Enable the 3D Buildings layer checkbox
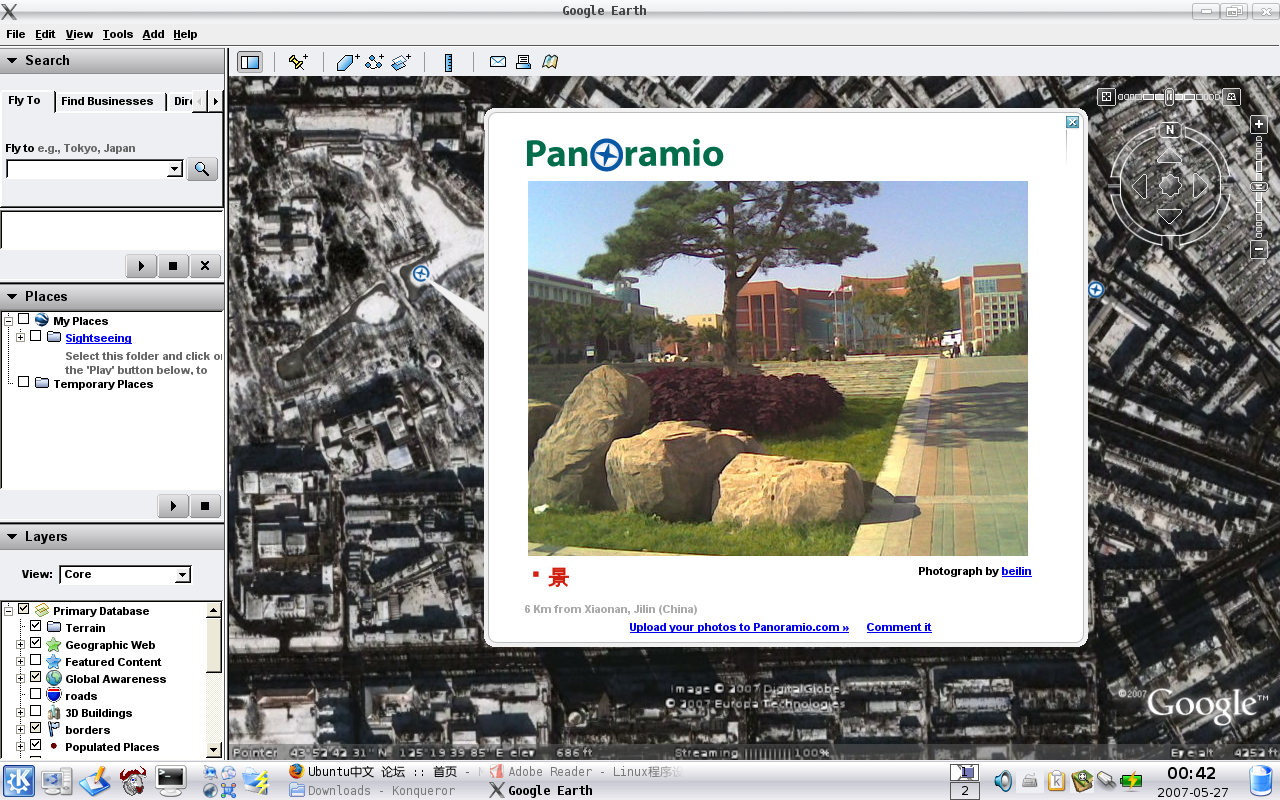 click(36, 711)
